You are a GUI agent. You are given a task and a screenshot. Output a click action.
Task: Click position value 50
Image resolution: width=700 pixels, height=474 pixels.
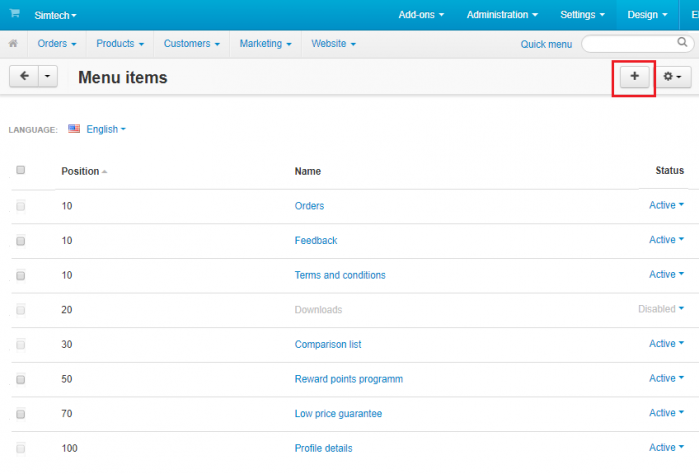(67, 379)
